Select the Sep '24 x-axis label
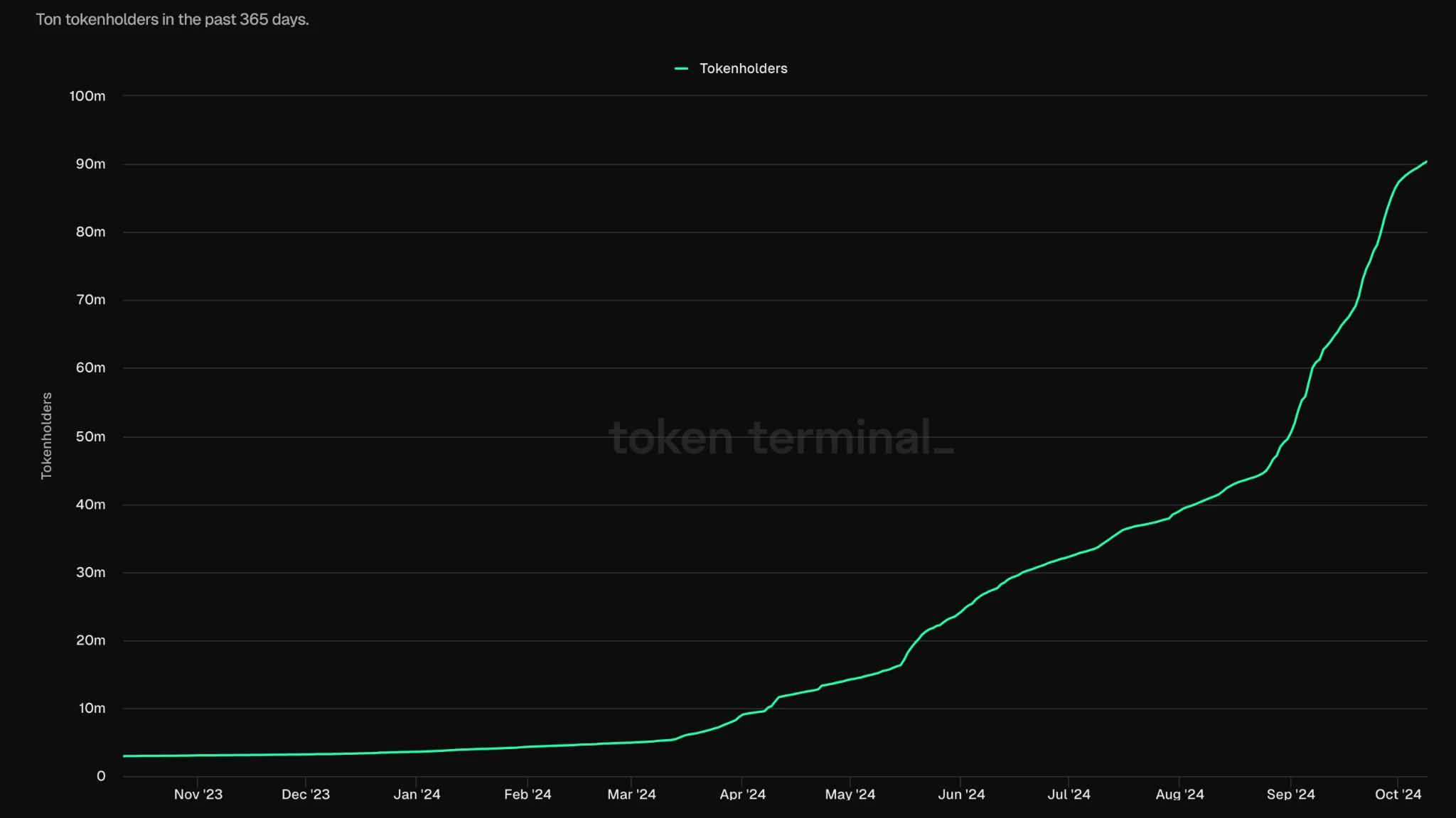The width and height of the screenshot is (1456, 818). [x=1290, y=795]
